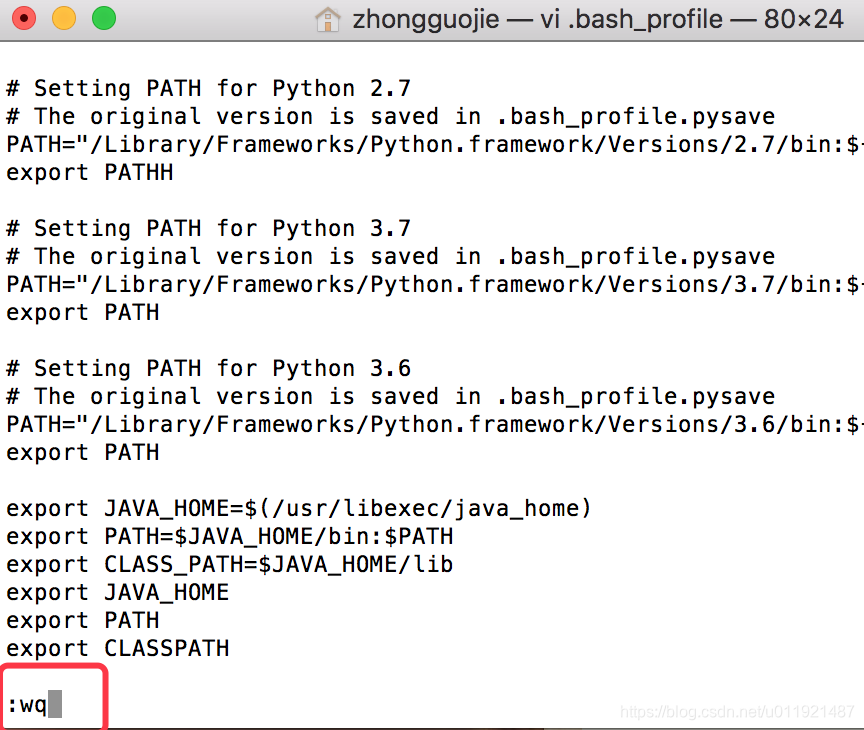
Task: Click the '.bash_profile.pysave' text on Python 3.7 comment
Action: point(634,256)
